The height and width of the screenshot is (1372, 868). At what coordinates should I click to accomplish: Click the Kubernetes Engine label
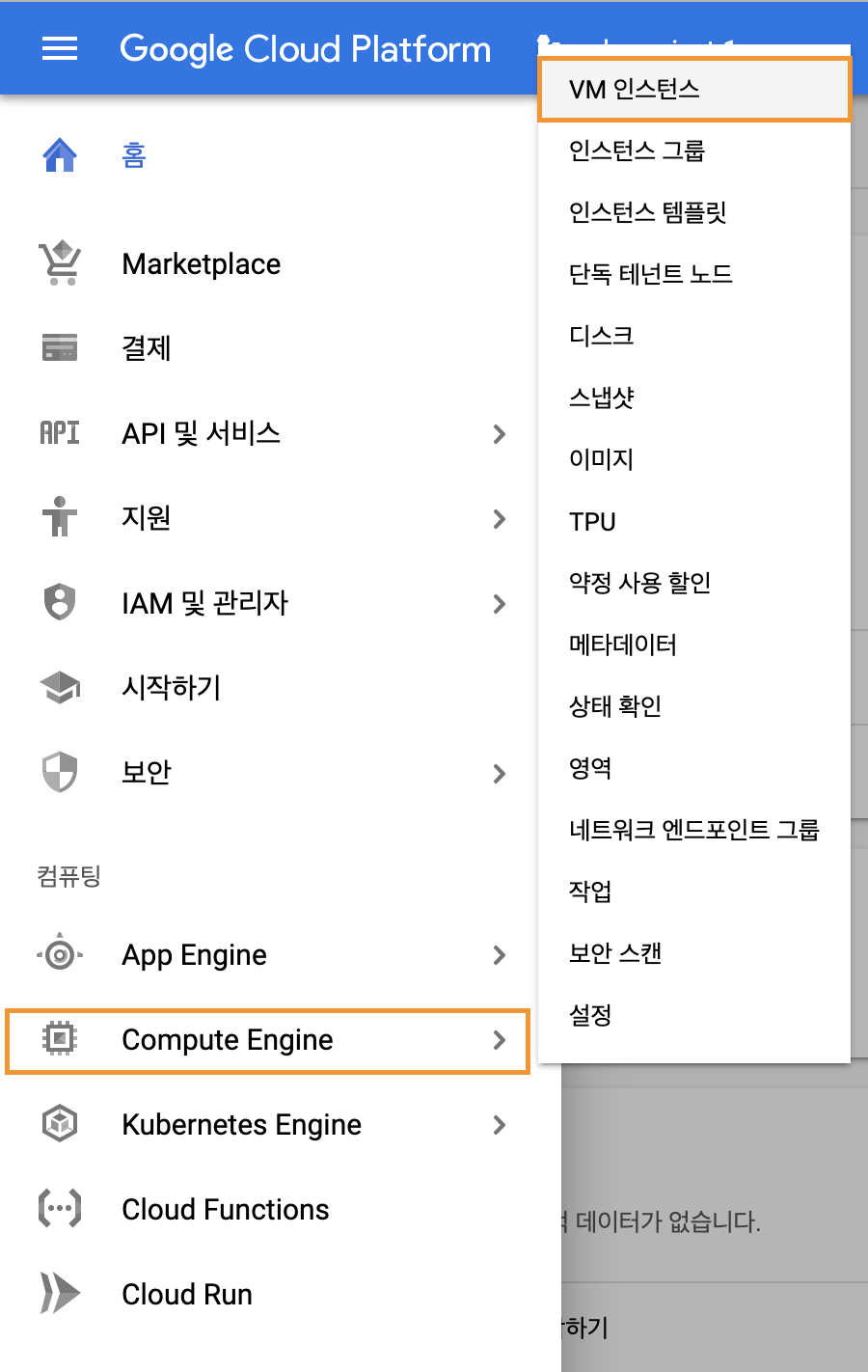242,1125
